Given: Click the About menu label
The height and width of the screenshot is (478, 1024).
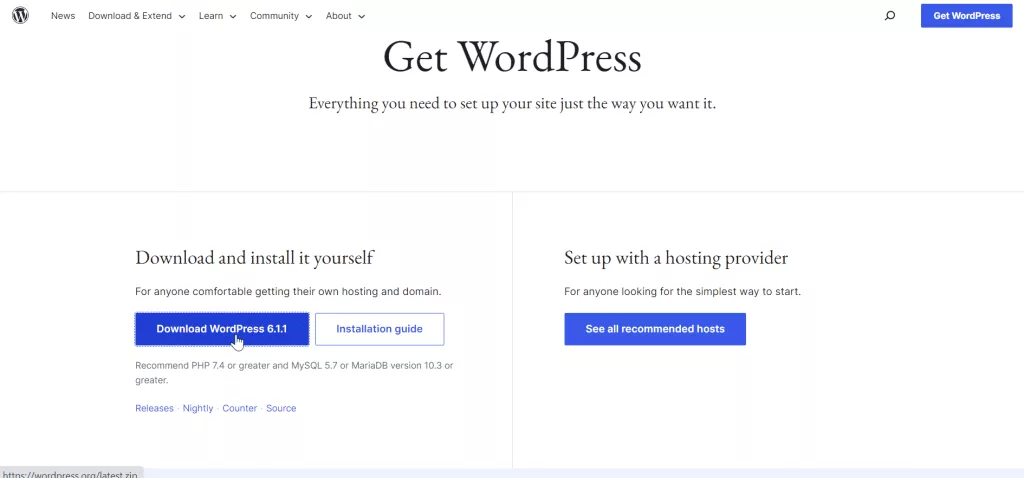Looking at the screenshot, I should point(338,16).
